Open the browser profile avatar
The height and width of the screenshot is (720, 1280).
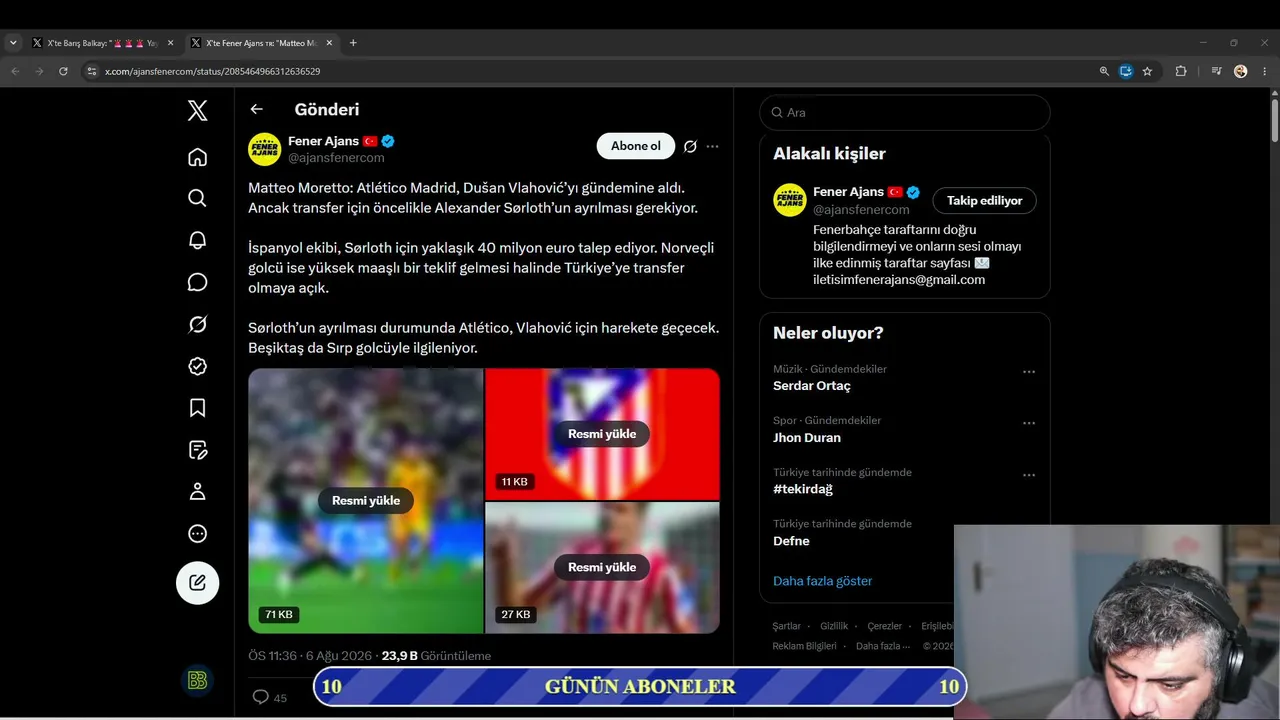1241,71
